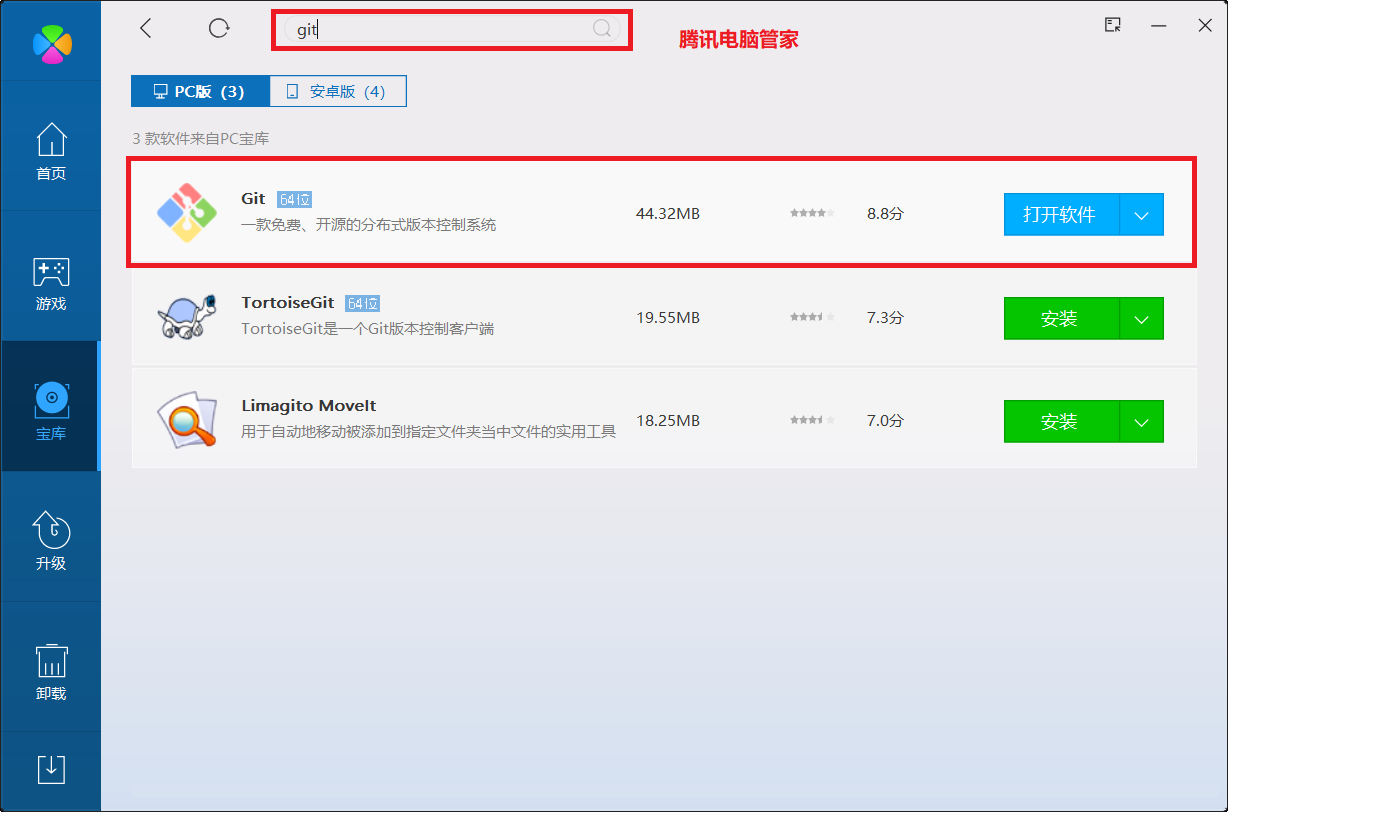1383x833 pixels.
Task: Click the 64位 badge next to Git
Action: (295, 199)
